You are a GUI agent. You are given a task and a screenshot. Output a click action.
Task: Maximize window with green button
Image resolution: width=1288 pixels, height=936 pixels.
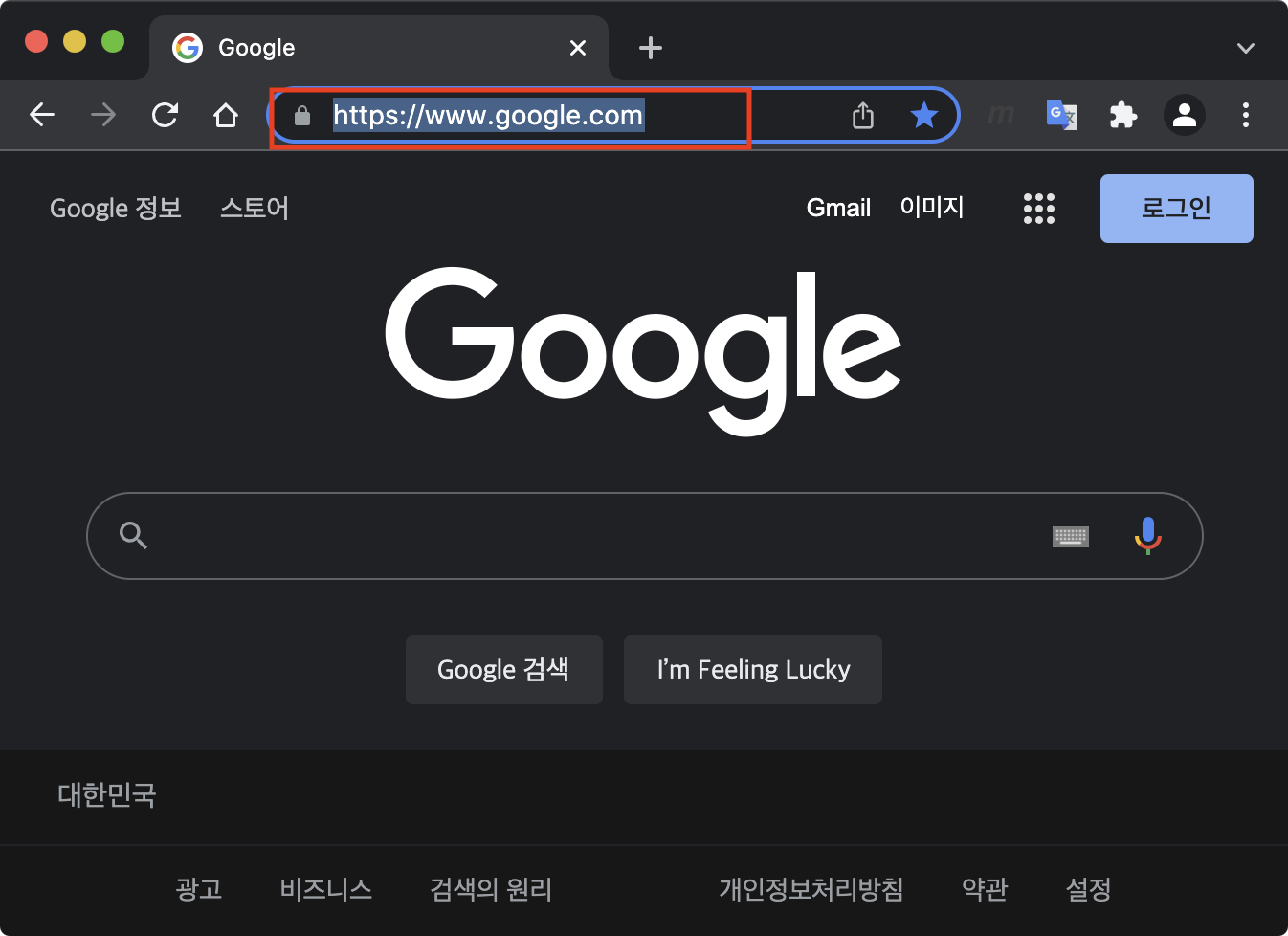(x=113, y=41)
